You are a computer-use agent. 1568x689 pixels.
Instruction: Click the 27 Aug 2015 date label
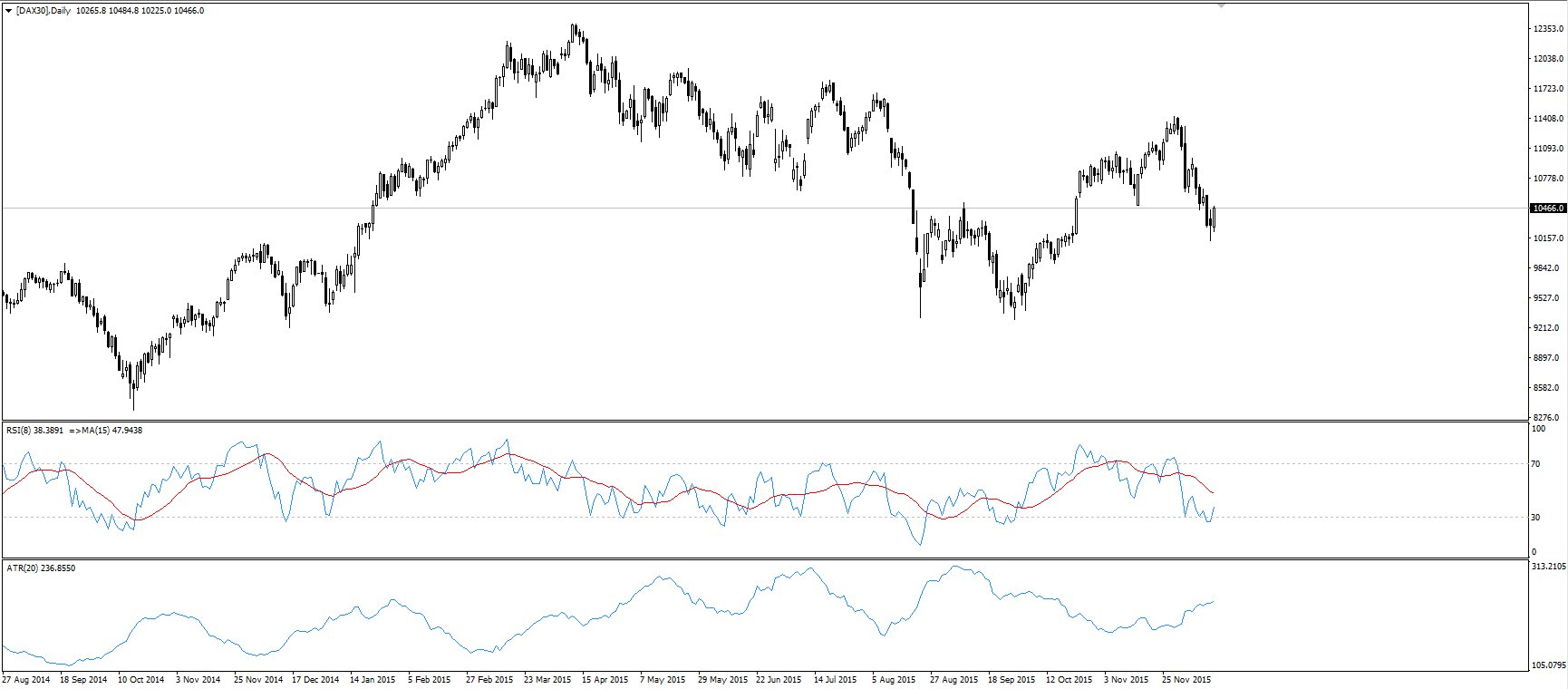coord(953,679)
